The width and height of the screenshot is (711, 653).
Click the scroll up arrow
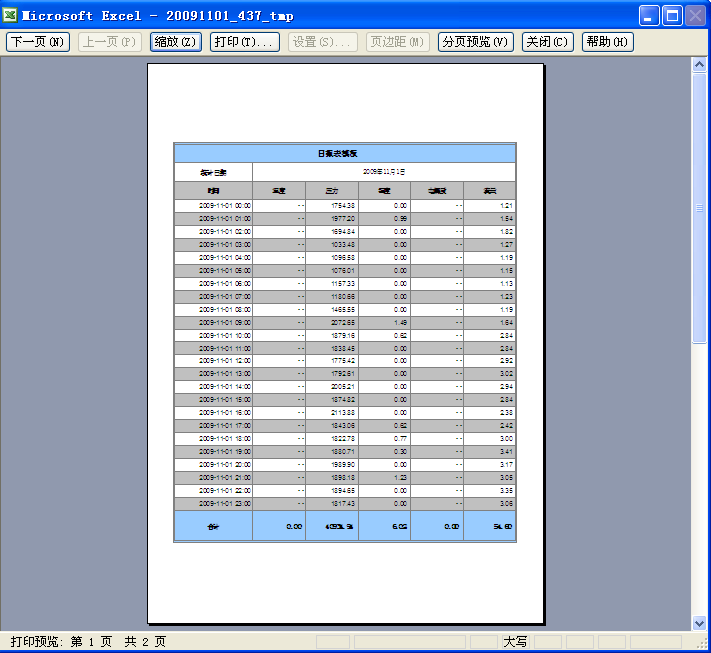[699, 65]
